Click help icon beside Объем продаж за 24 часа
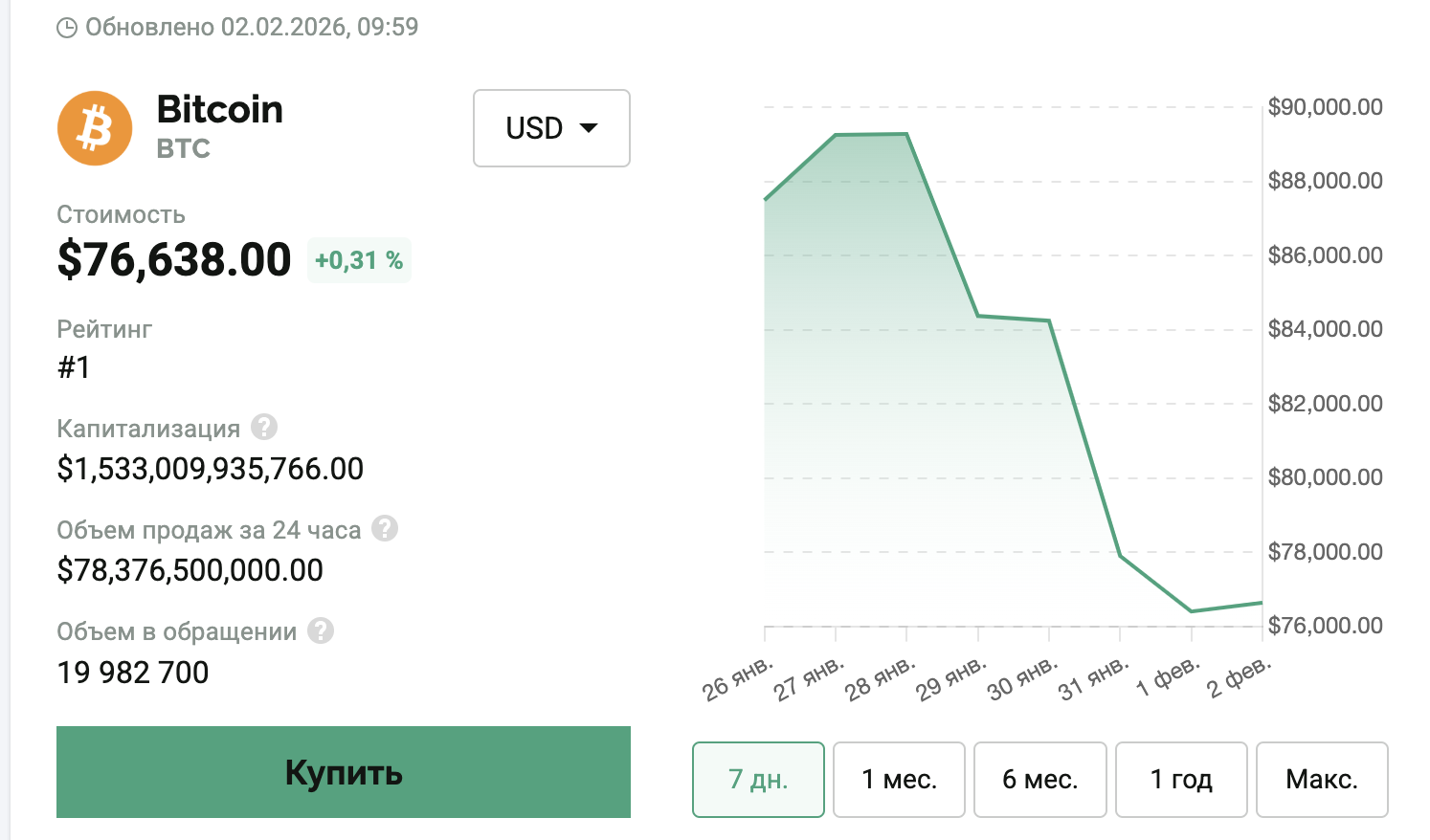Viewport: 1430px width, 840px height. tap(385, 528)
